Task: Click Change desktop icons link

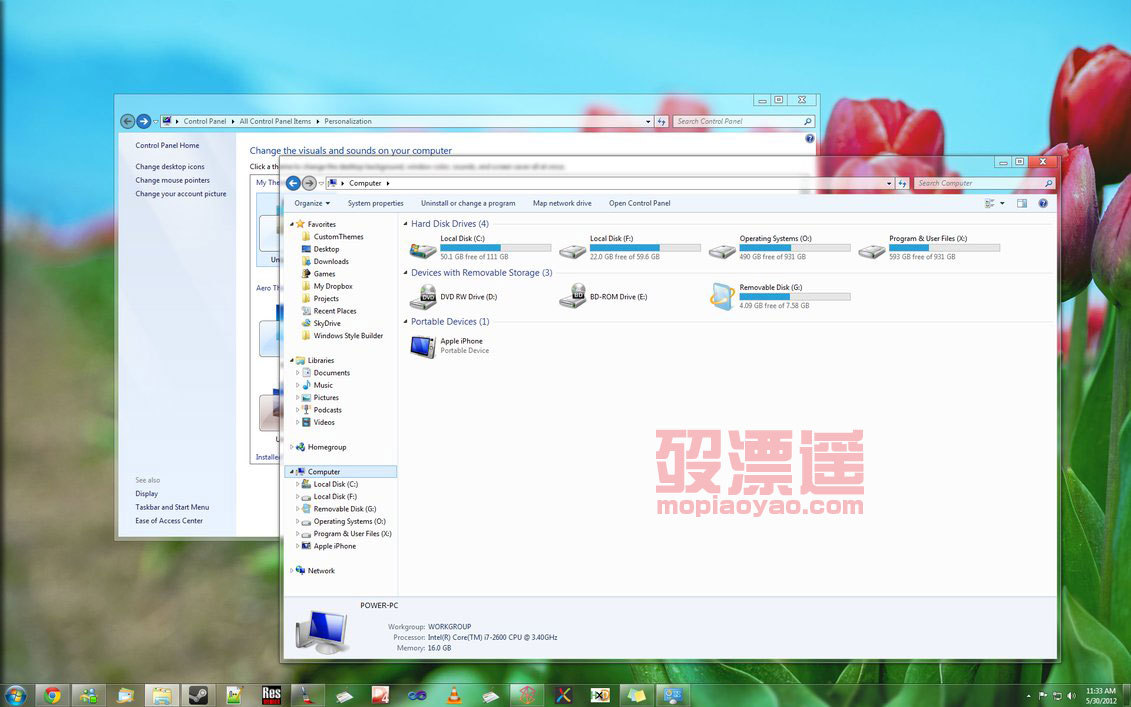Action: click(x=170, y=167)
